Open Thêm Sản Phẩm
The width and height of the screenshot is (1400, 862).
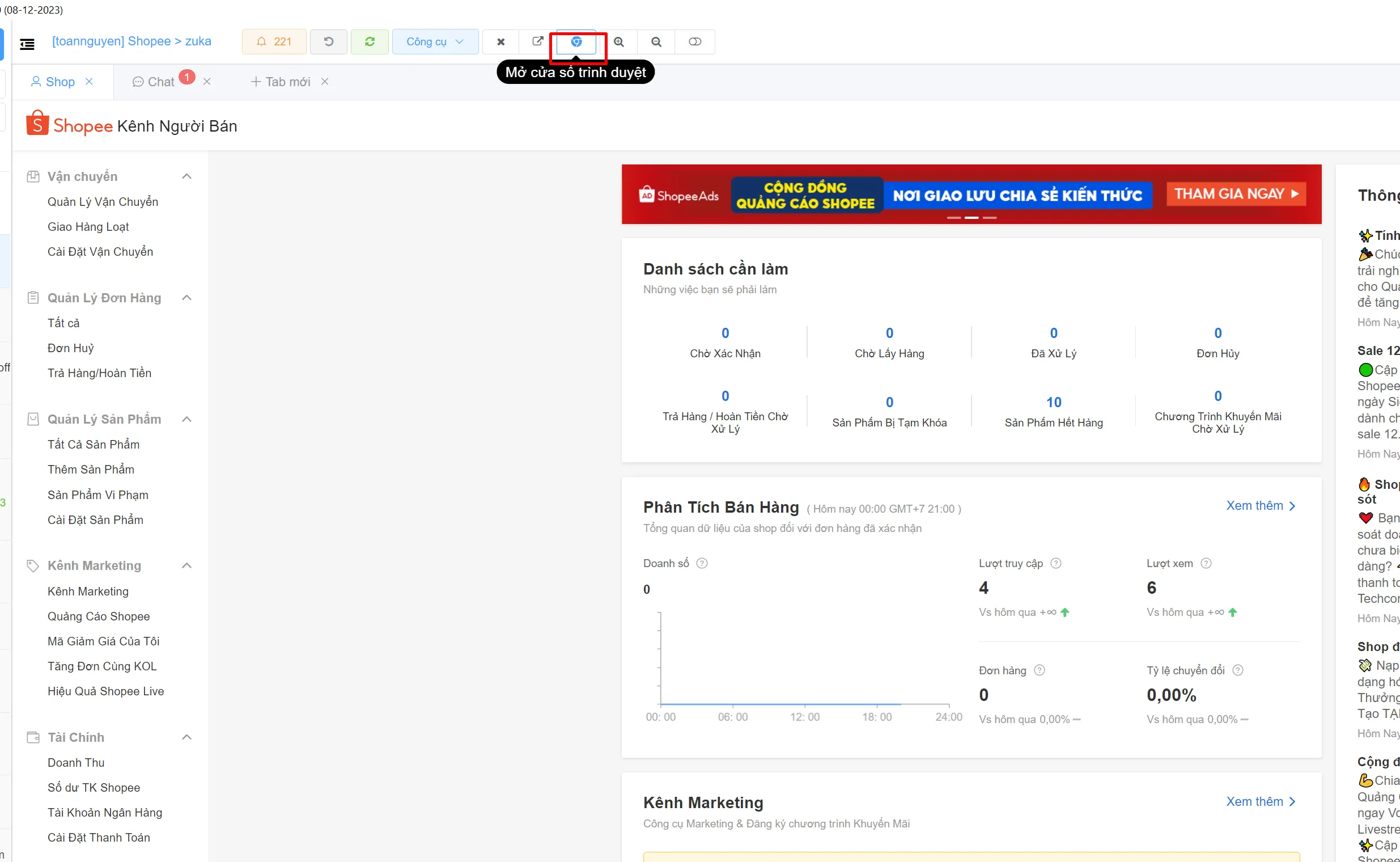coord(91,469)
